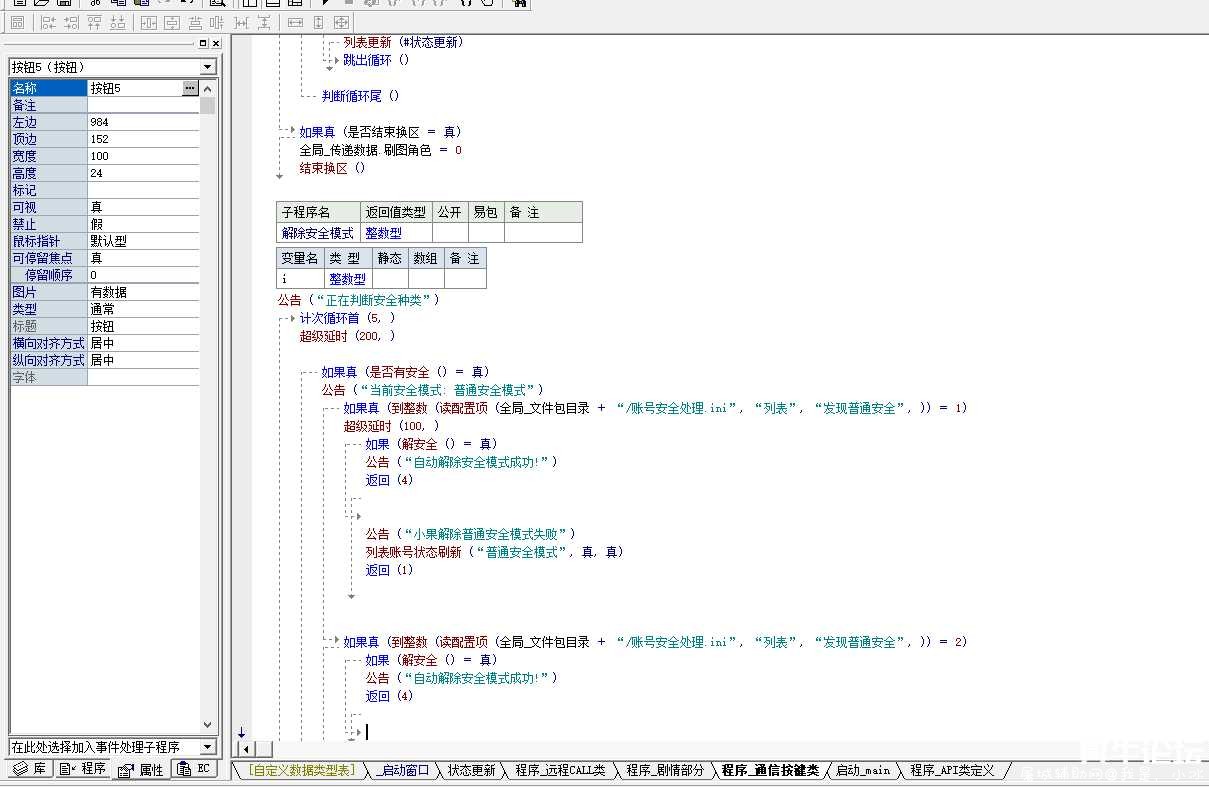Click the align bottom edges icon
The image size is (1209, 787).
117,22
